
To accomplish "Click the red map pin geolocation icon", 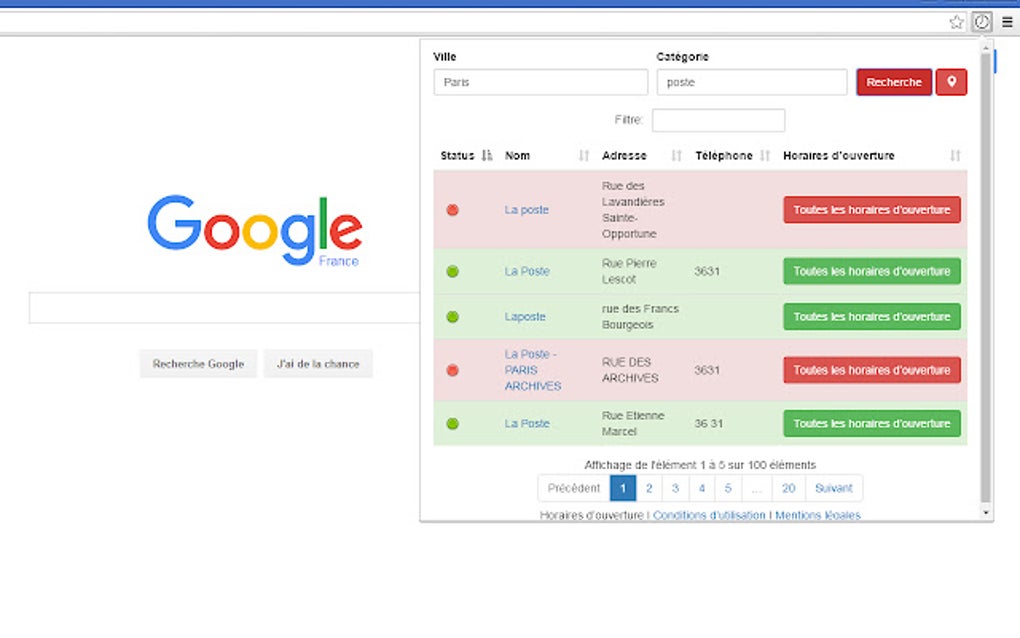I will pyautogui.click(x=949, y=82).
